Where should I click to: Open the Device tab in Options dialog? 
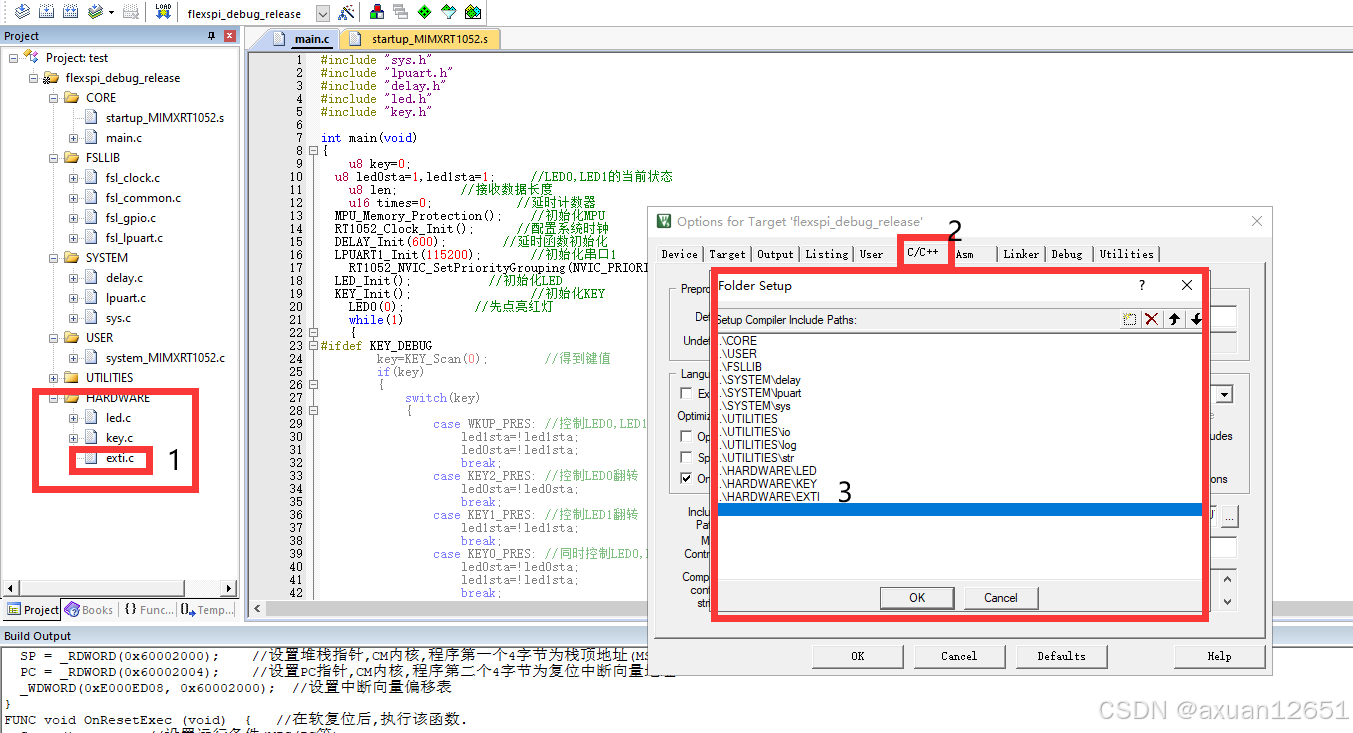(x=680, y=254)
